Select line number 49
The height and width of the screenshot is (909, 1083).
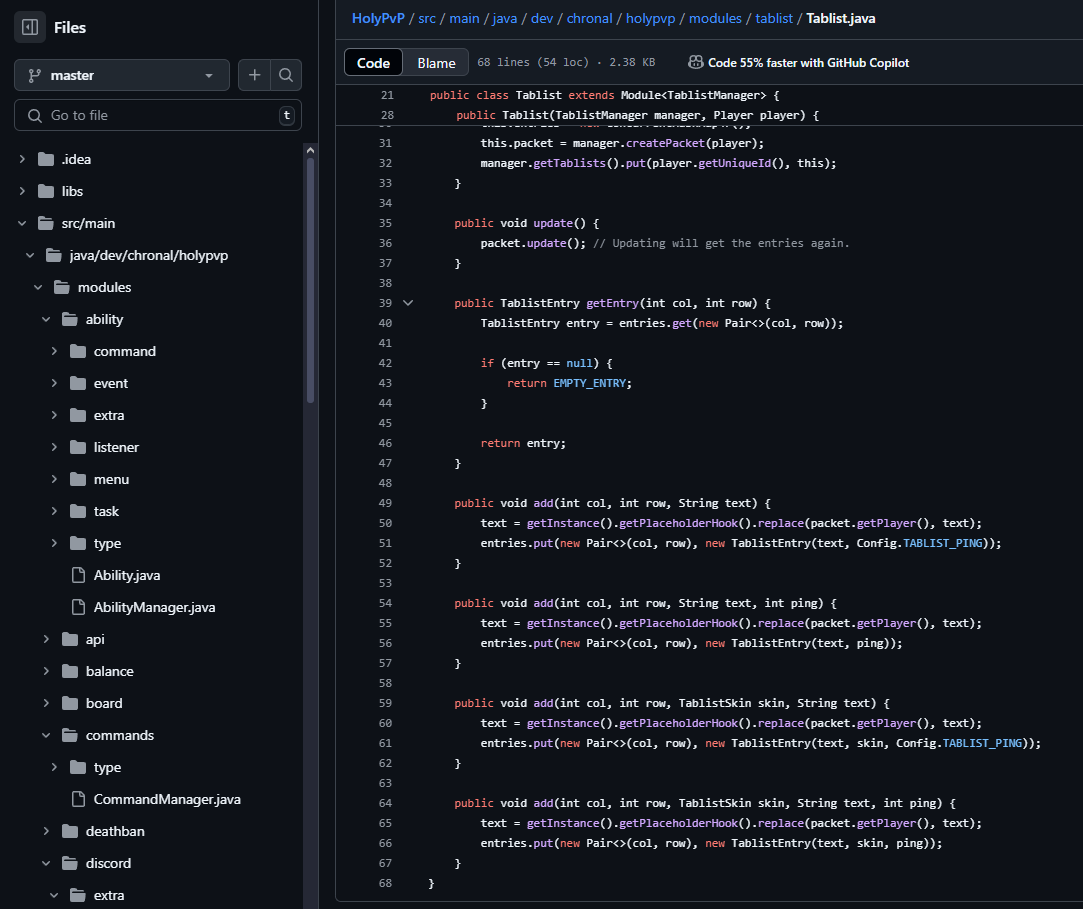[385, 503]
